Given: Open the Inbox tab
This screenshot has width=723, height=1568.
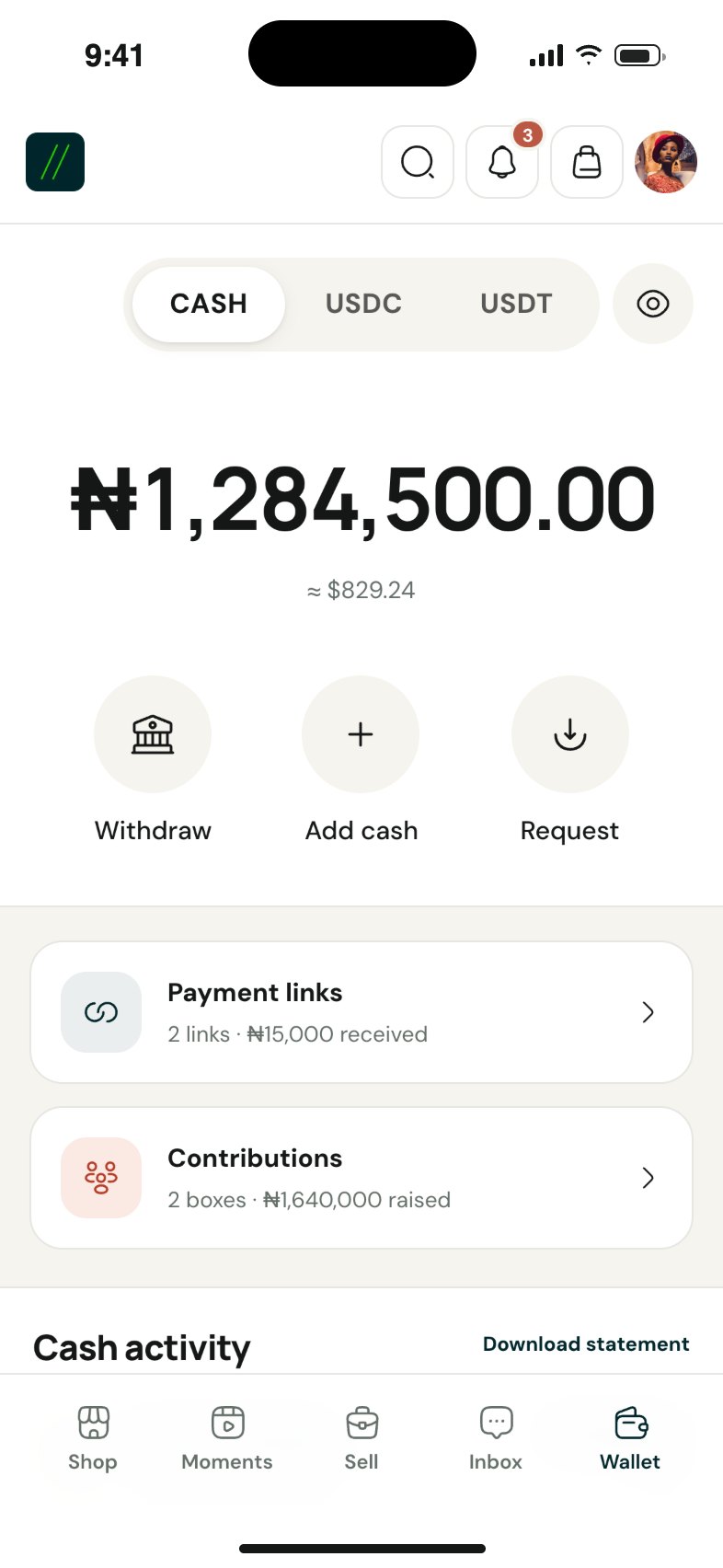Looking at the screenshot, I should coord(496,1439).
